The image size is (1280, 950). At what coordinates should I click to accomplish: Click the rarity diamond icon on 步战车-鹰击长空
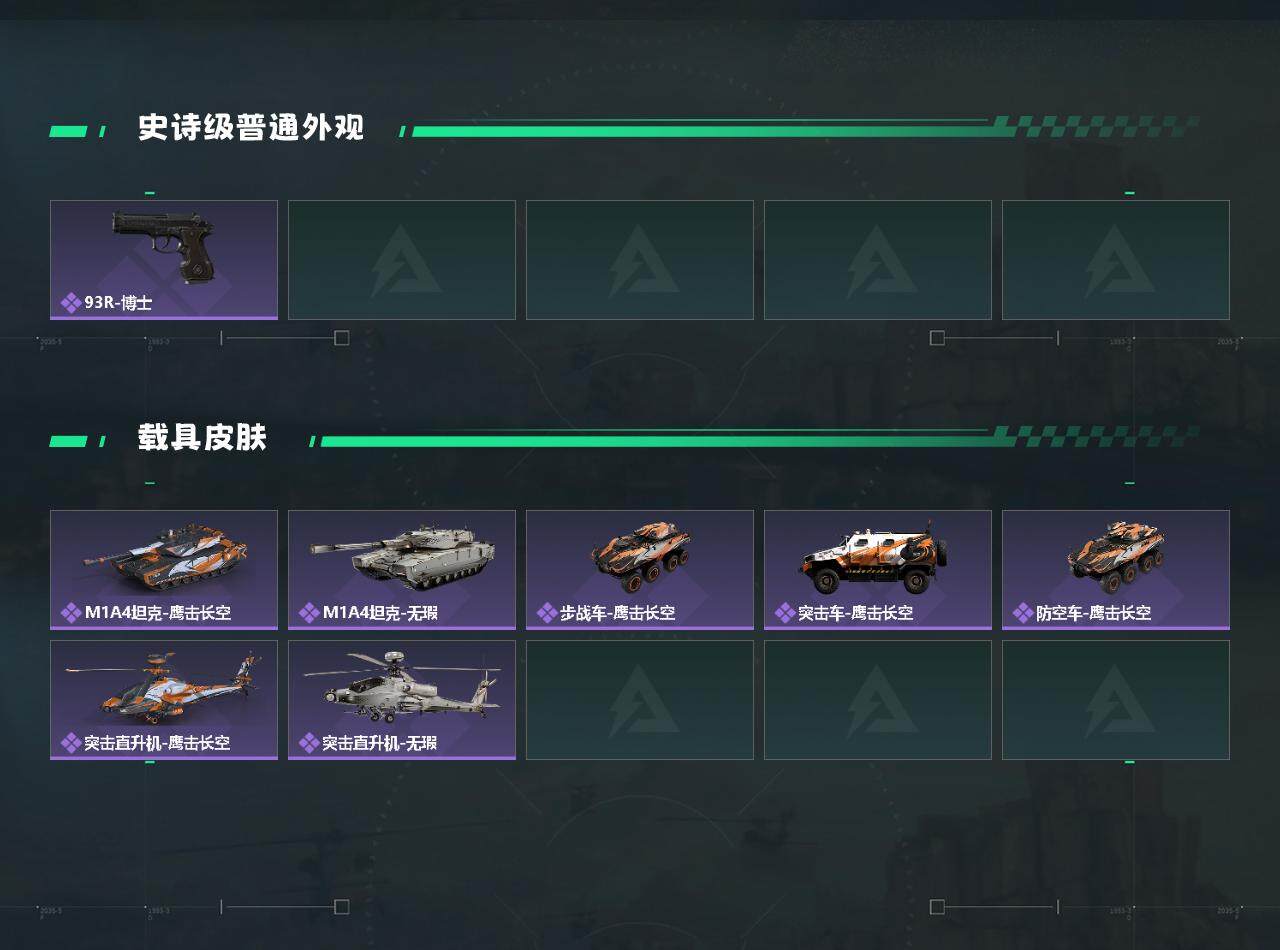coord(547,612)
